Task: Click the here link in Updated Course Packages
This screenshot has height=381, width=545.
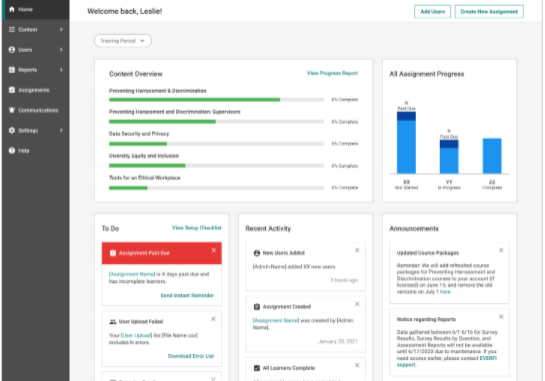Action: pos(445,292)
